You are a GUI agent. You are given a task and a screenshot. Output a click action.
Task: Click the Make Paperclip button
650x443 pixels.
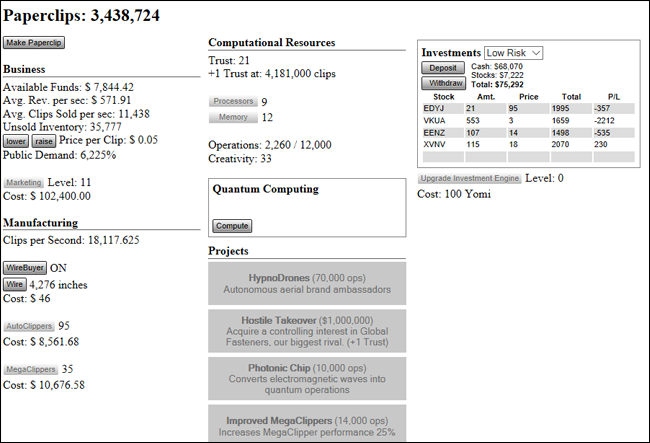click(x=34, y=43)
